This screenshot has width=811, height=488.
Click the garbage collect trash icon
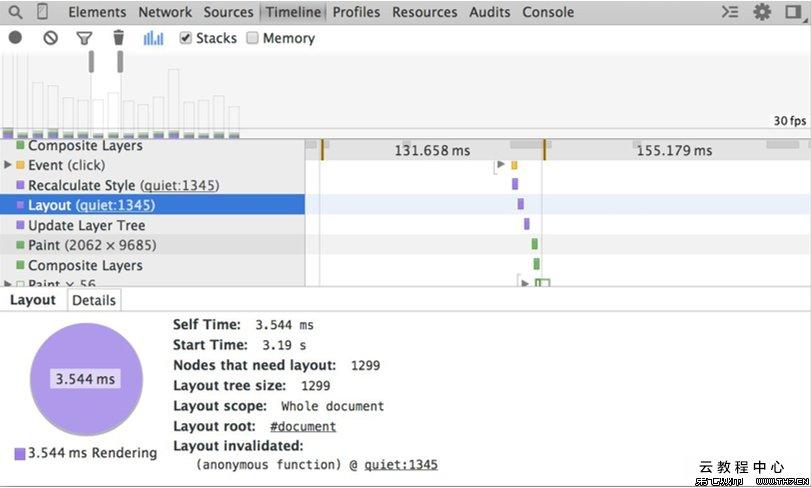click(118, 38)
